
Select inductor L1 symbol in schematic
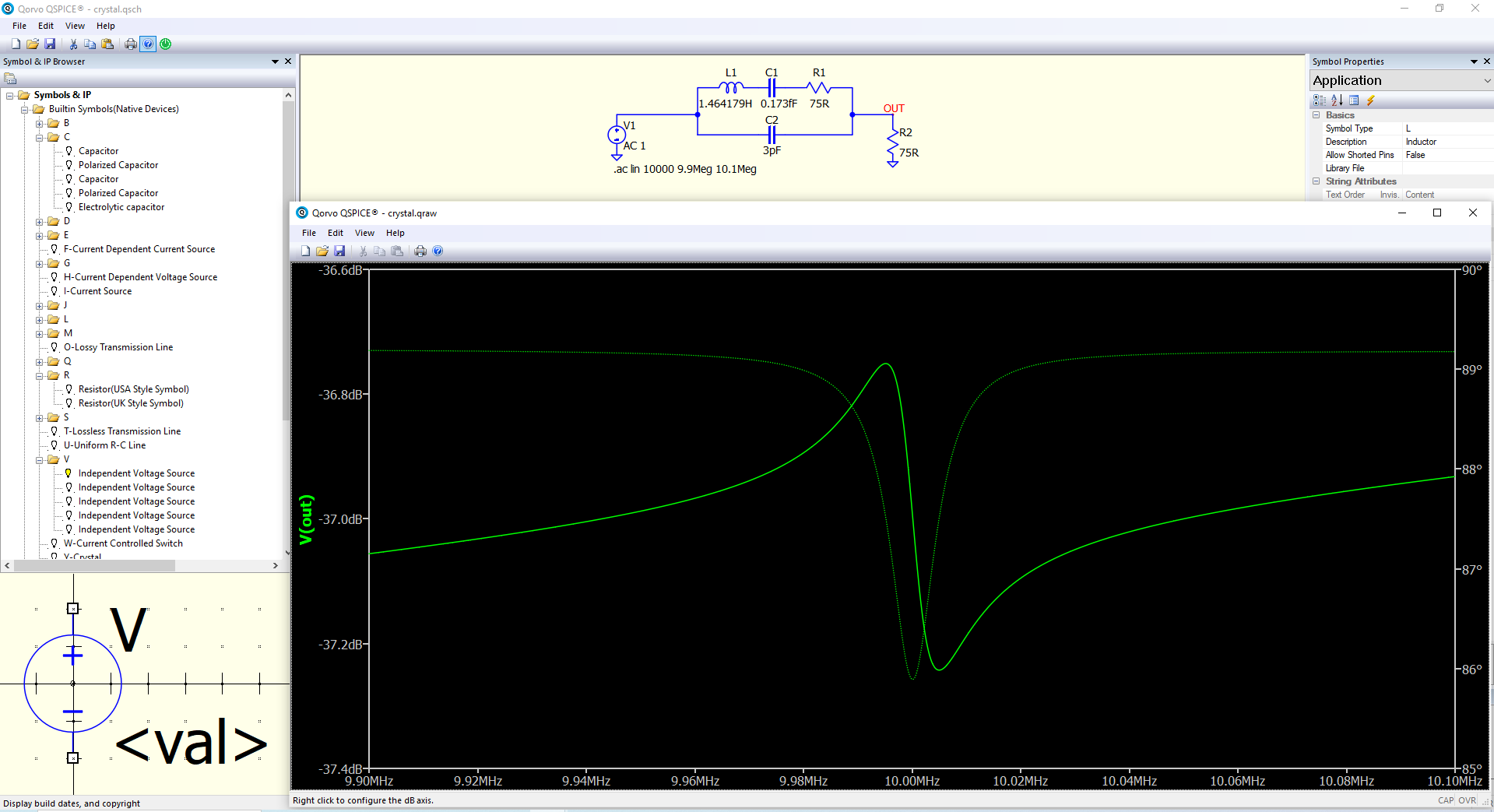pos(730,88)
